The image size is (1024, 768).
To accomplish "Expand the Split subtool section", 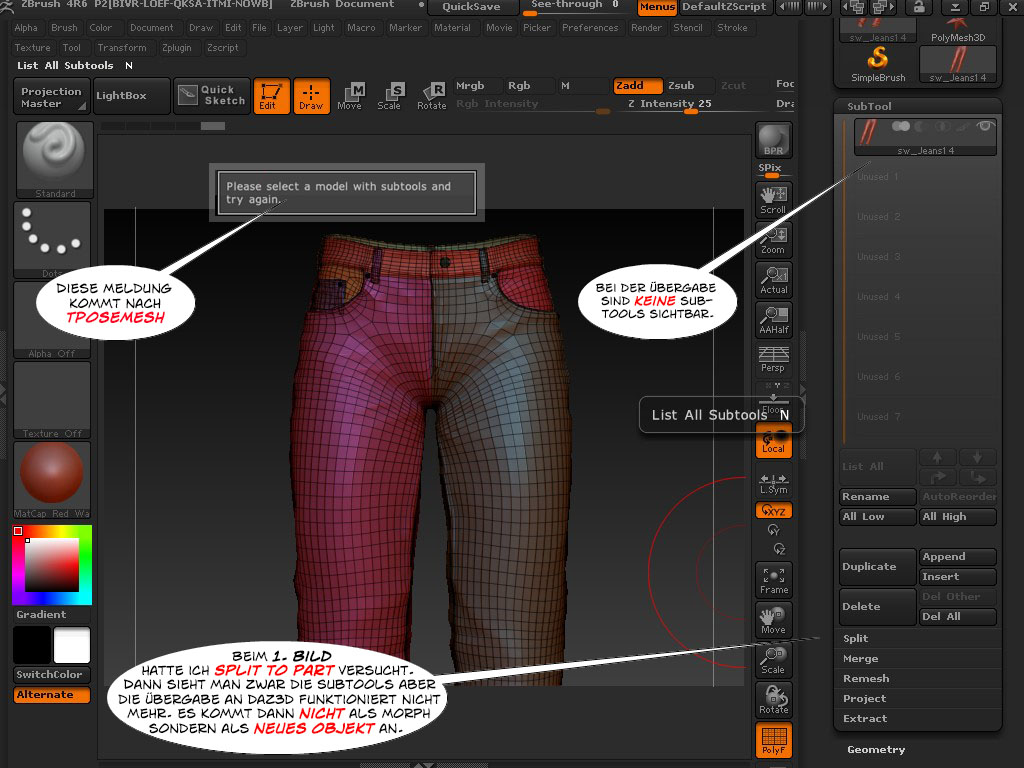I will (856, 638).
